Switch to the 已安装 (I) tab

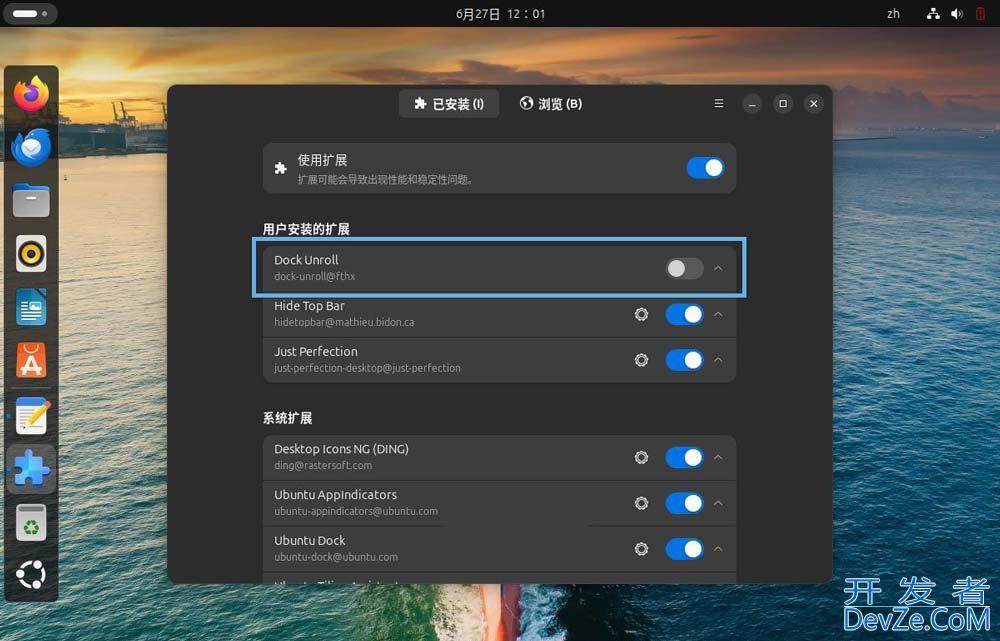click(x=449, y=103)
